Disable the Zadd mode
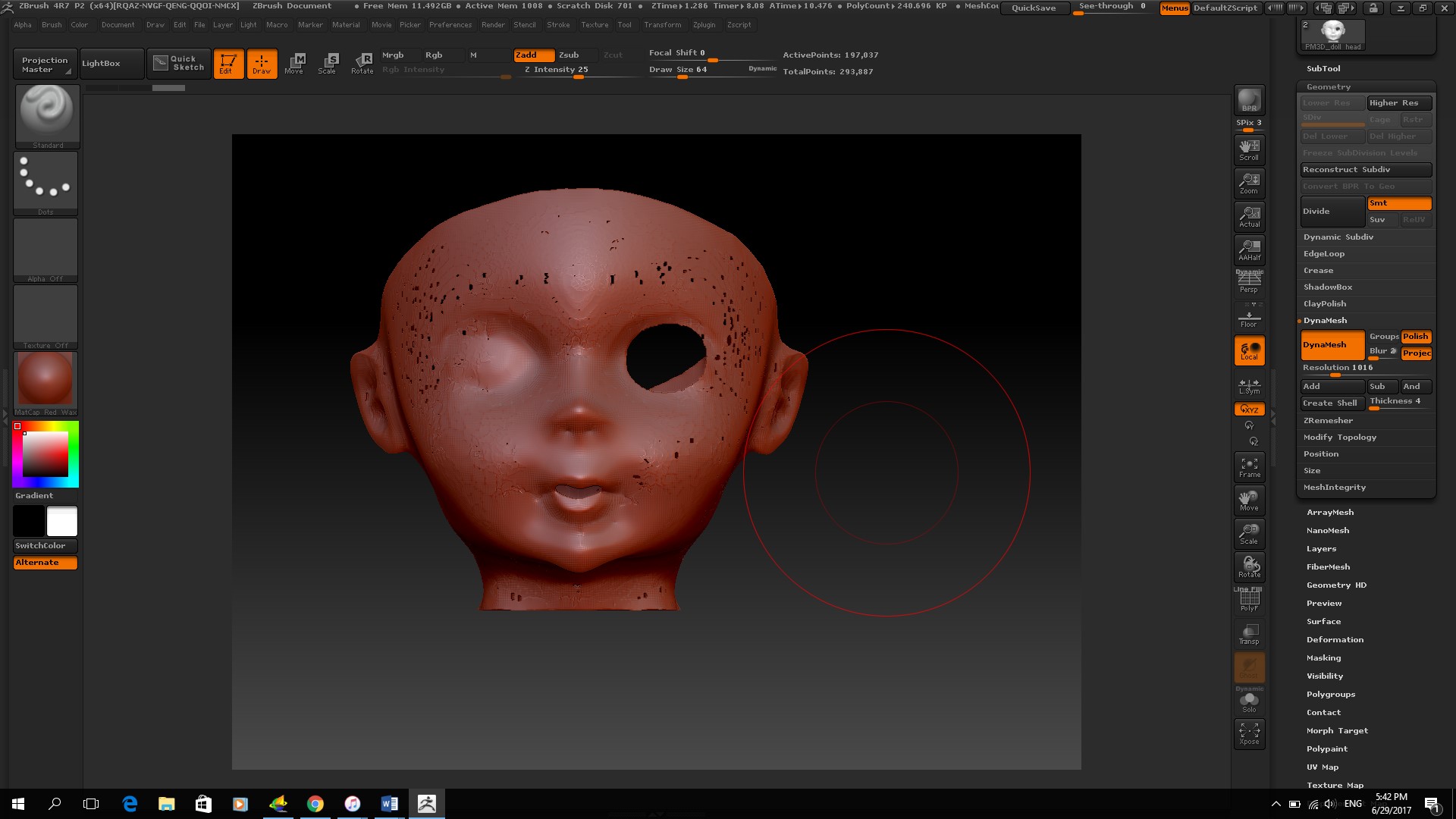 533,55
